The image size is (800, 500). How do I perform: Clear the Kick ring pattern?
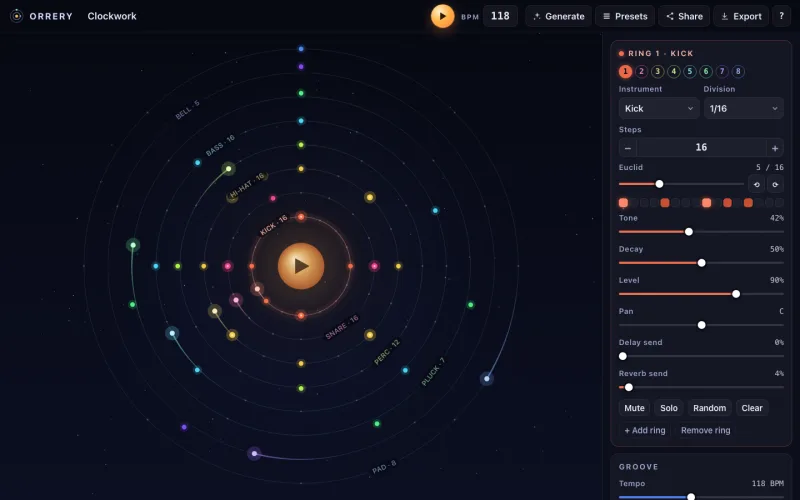tap(752, 408)
